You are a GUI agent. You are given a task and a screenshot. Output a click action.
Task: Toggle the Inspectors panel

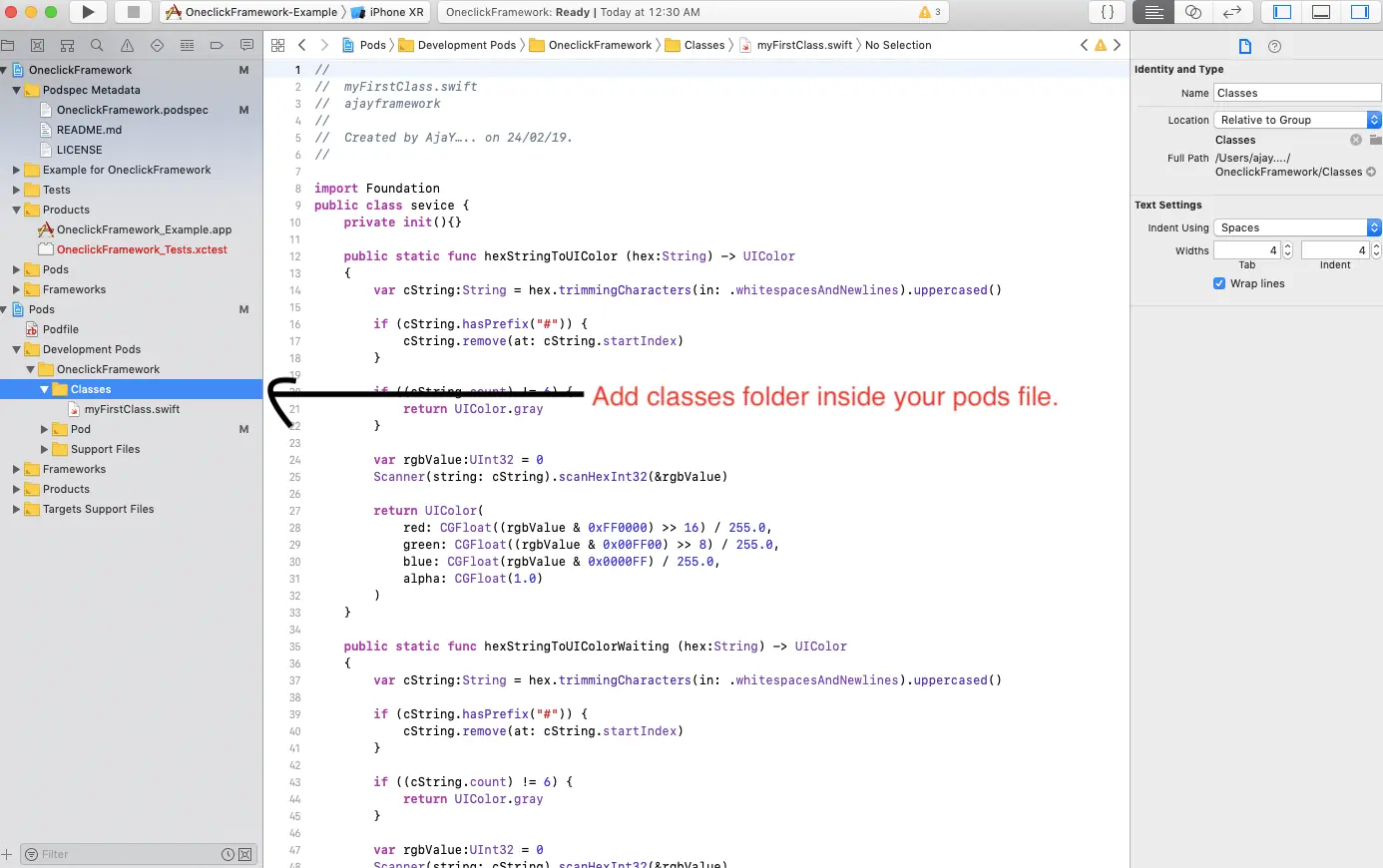1359,12
